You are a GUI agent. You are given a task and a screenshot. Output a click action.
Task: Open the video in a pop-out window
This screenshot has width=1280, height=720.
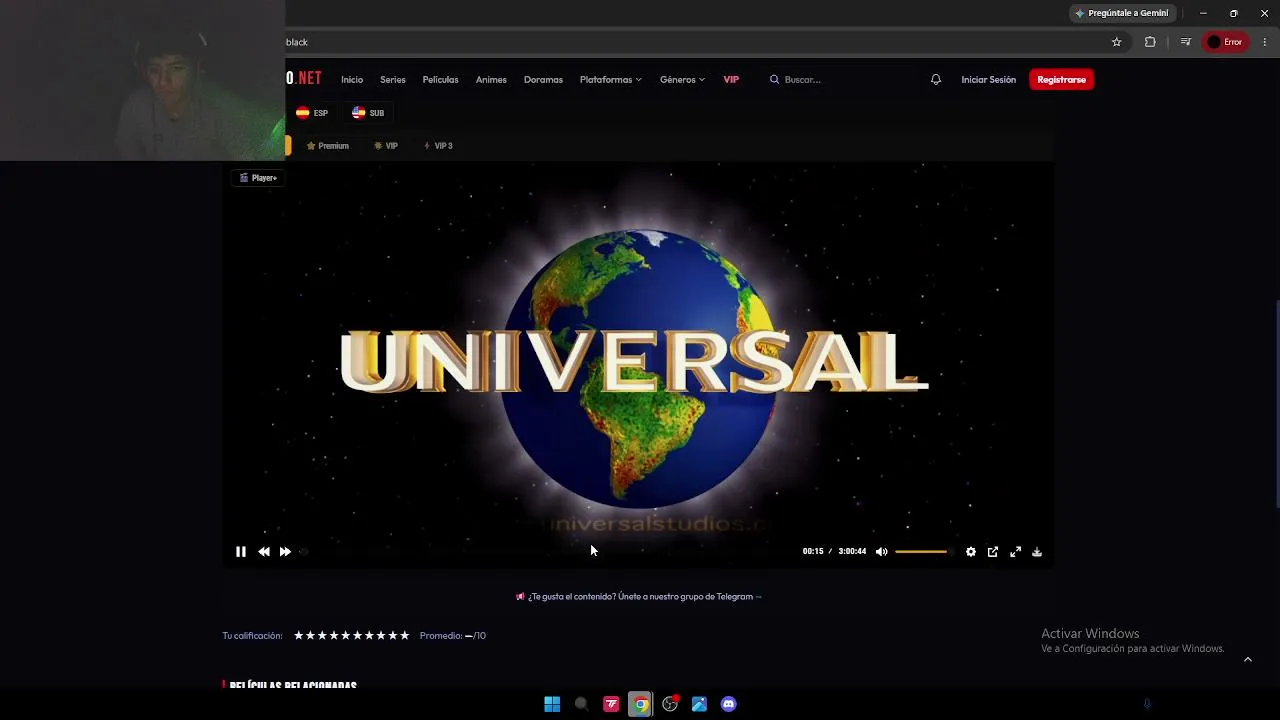993,552
